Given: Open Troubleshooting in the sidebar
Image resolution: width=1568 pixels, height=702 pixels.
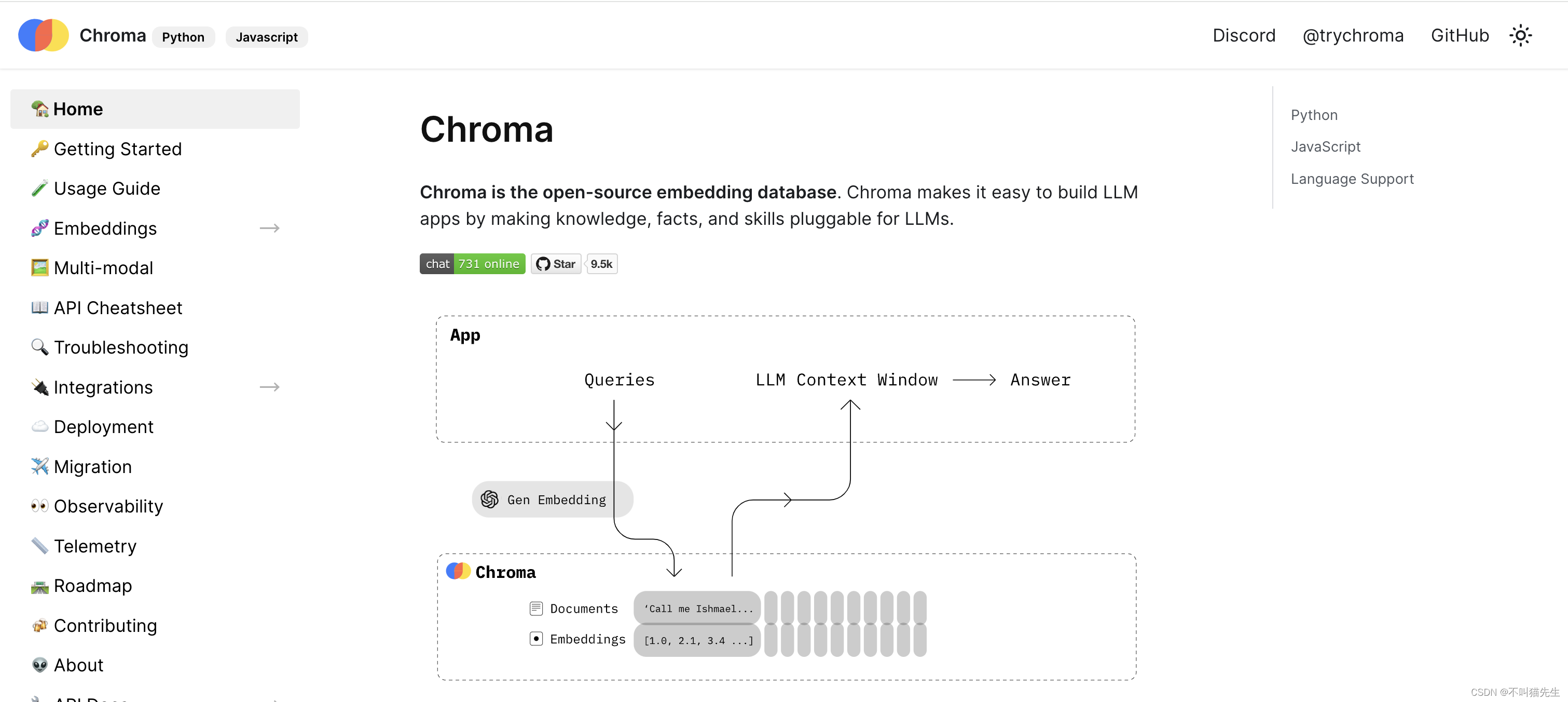Looking at the screenshot, I should [x=121, y=347].
